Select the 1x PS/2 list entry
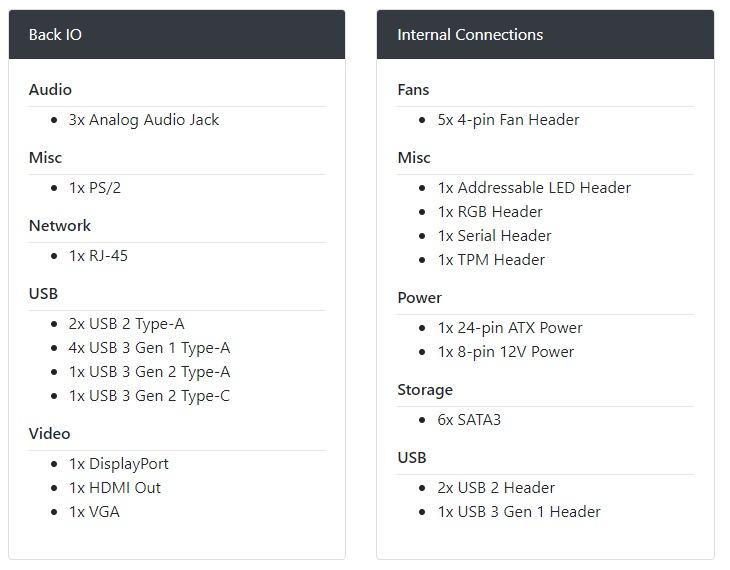The image size is (730, 570). pos(95,188)
